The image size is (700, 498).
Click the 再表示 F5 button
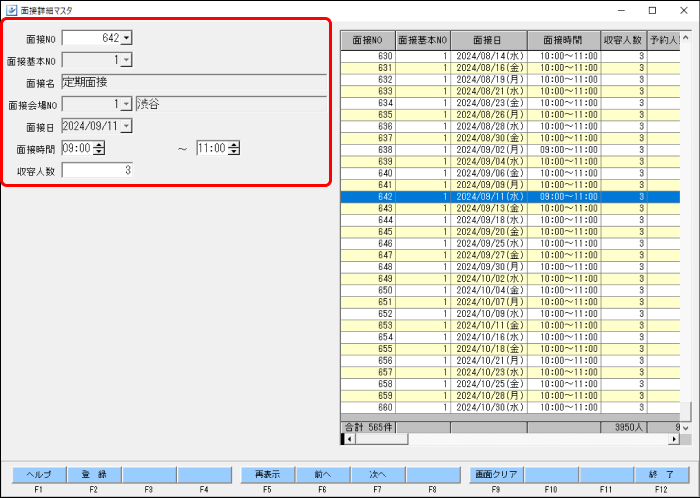click(268, 475)
